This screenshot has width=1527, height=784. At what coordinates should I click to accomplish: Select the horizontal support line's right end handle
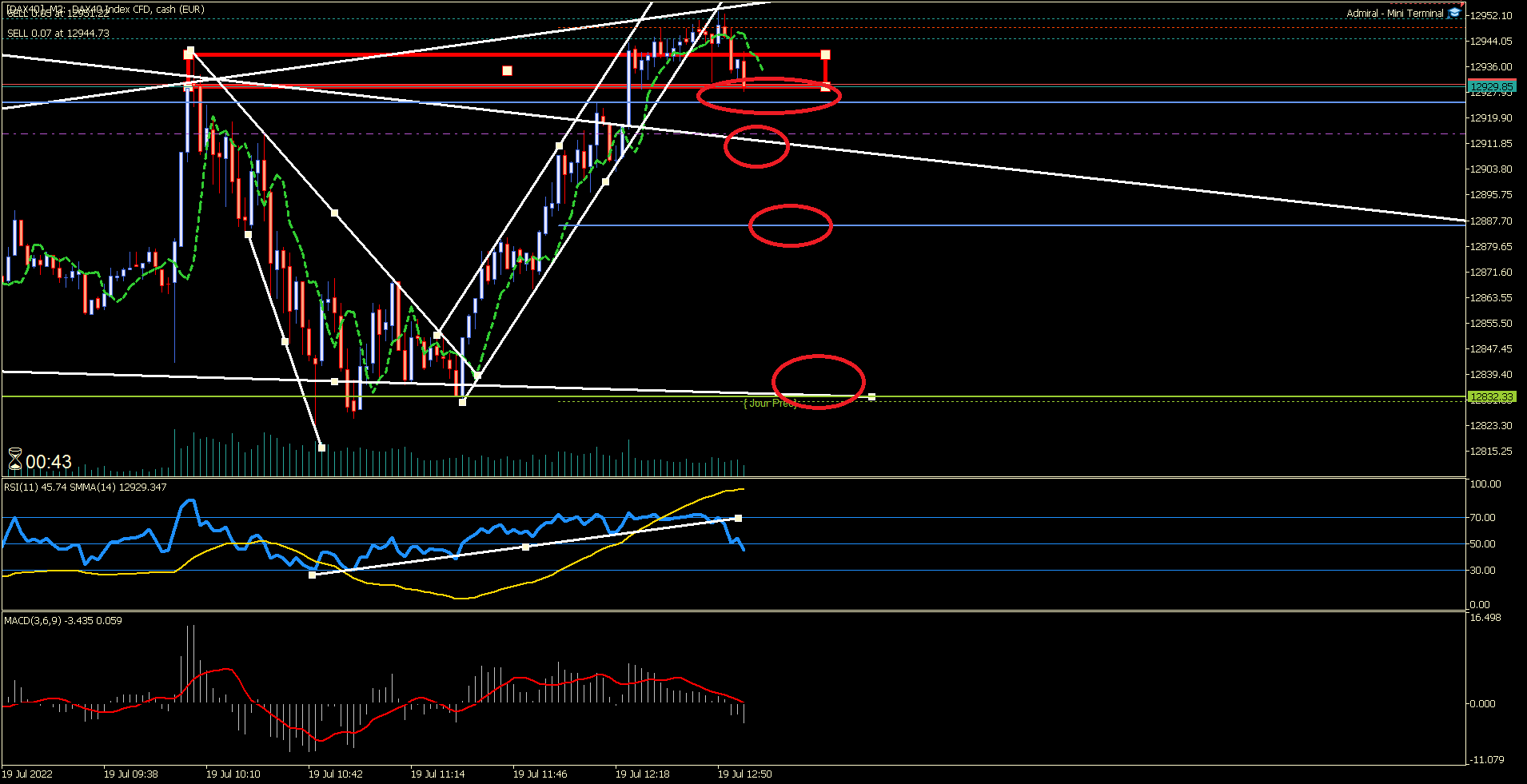(x=871, y=396)
